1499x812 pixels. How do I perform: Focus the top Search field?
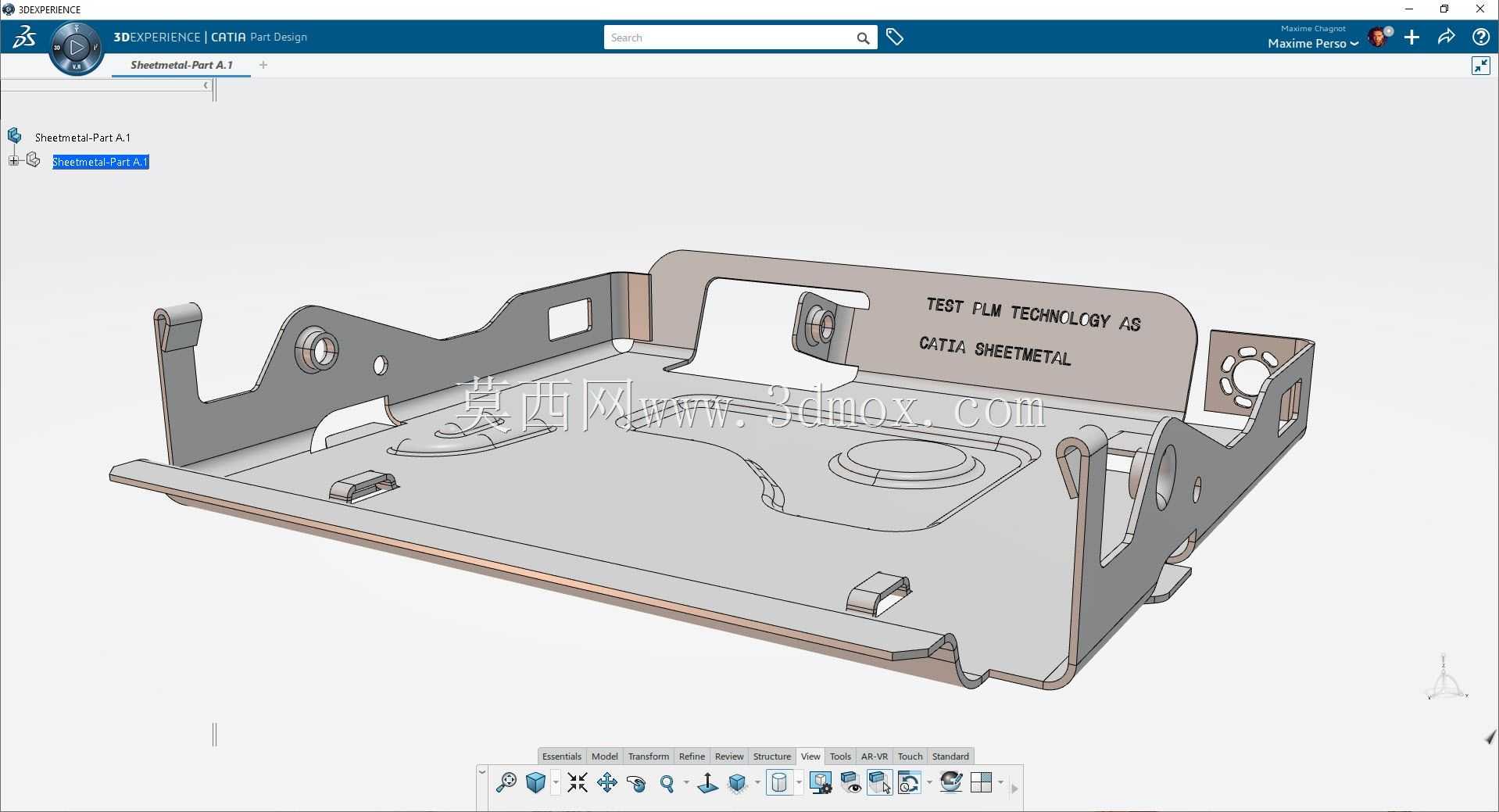click(x=731, y=38)
